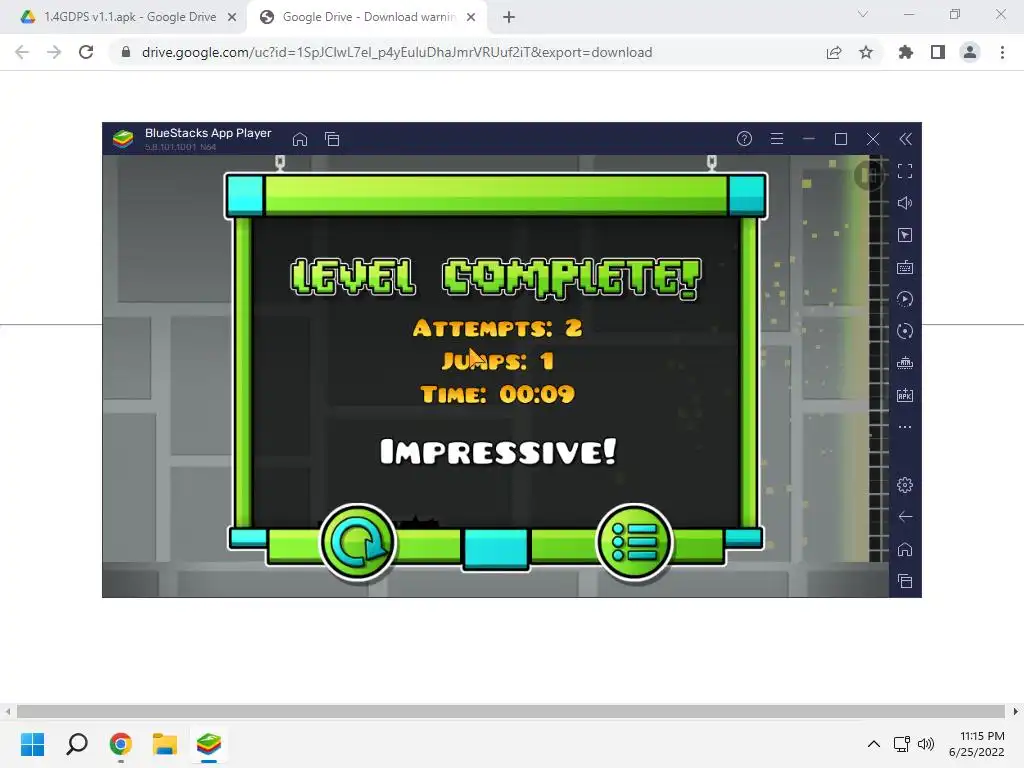Toggle Chrome side panel
Viewport: 1024px width, 768px height.
(938, 52)
